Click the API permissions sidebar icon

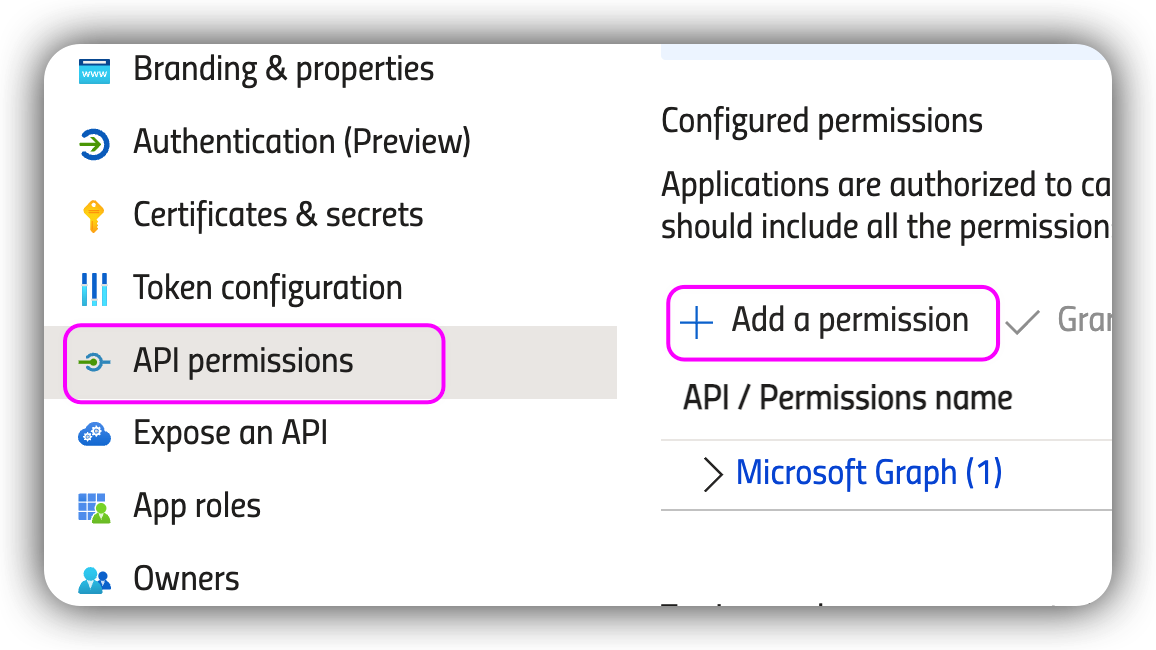[x=94, y=362]
